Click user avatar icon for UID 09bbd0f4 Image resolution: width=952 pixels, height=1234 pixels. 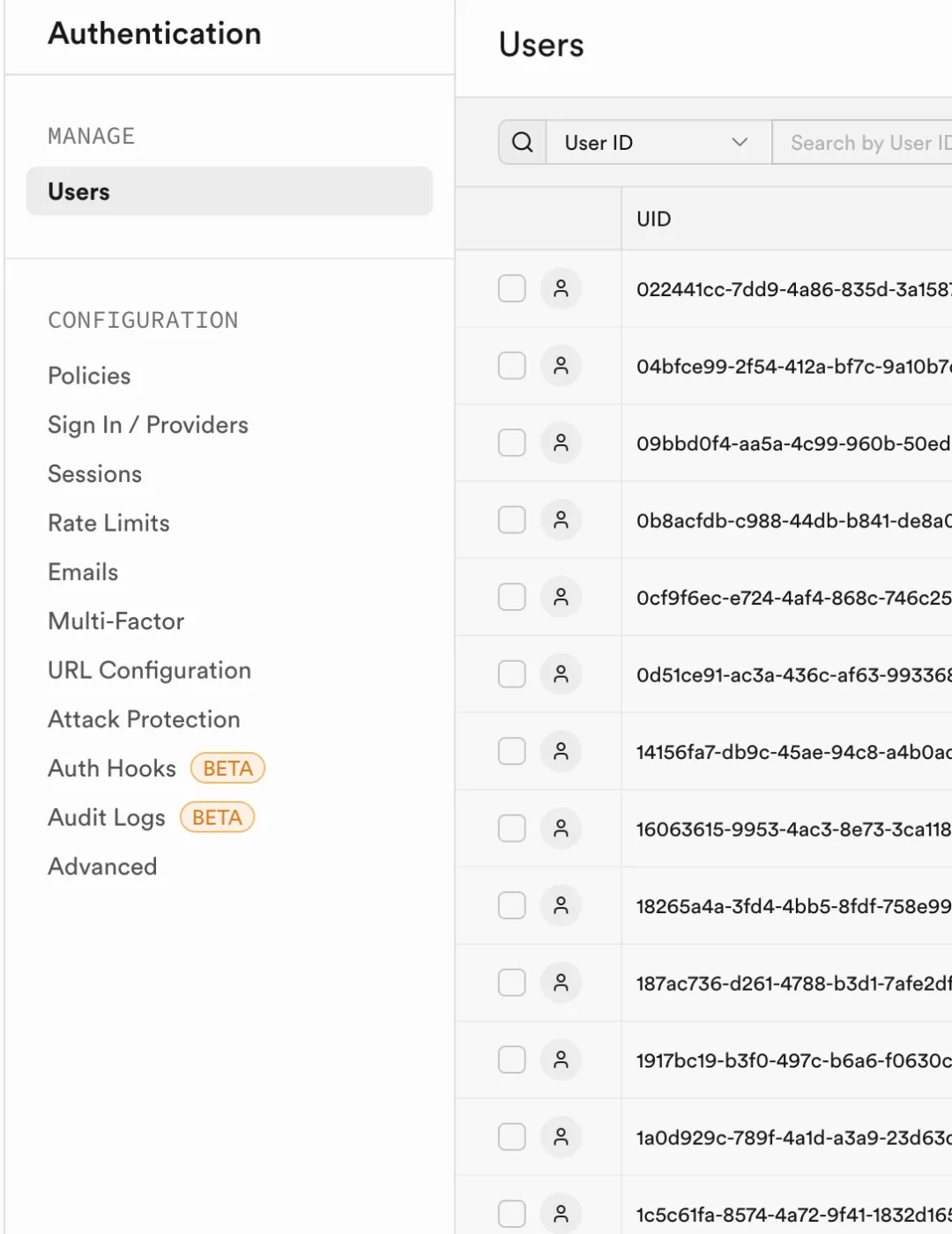click(561, 443)
